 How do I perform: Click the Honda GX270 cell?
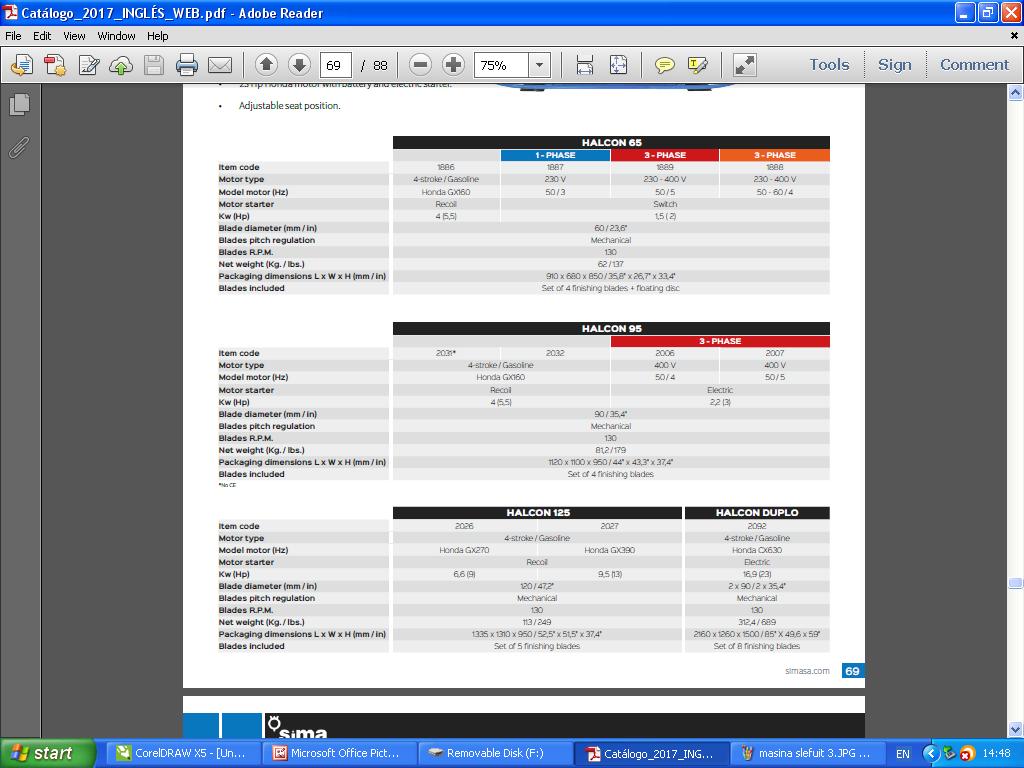click(464, 551)
